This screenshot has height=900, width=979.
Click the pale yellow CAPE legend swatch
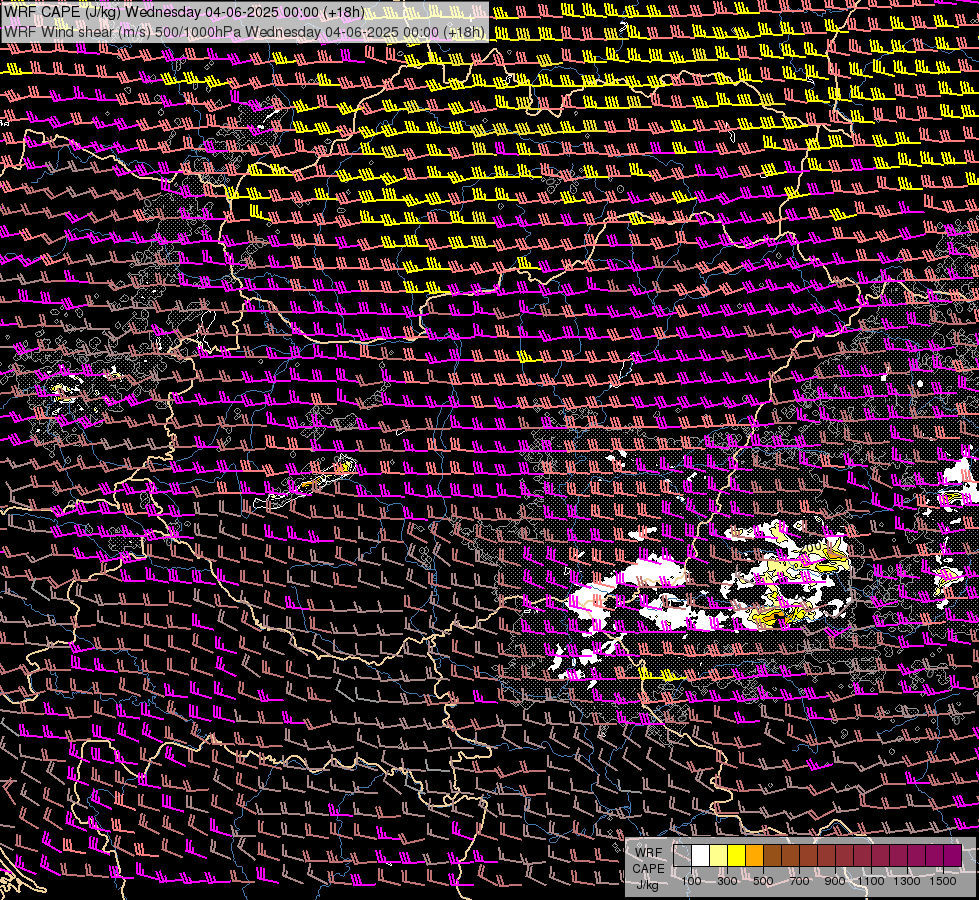(x=719, y=856)
